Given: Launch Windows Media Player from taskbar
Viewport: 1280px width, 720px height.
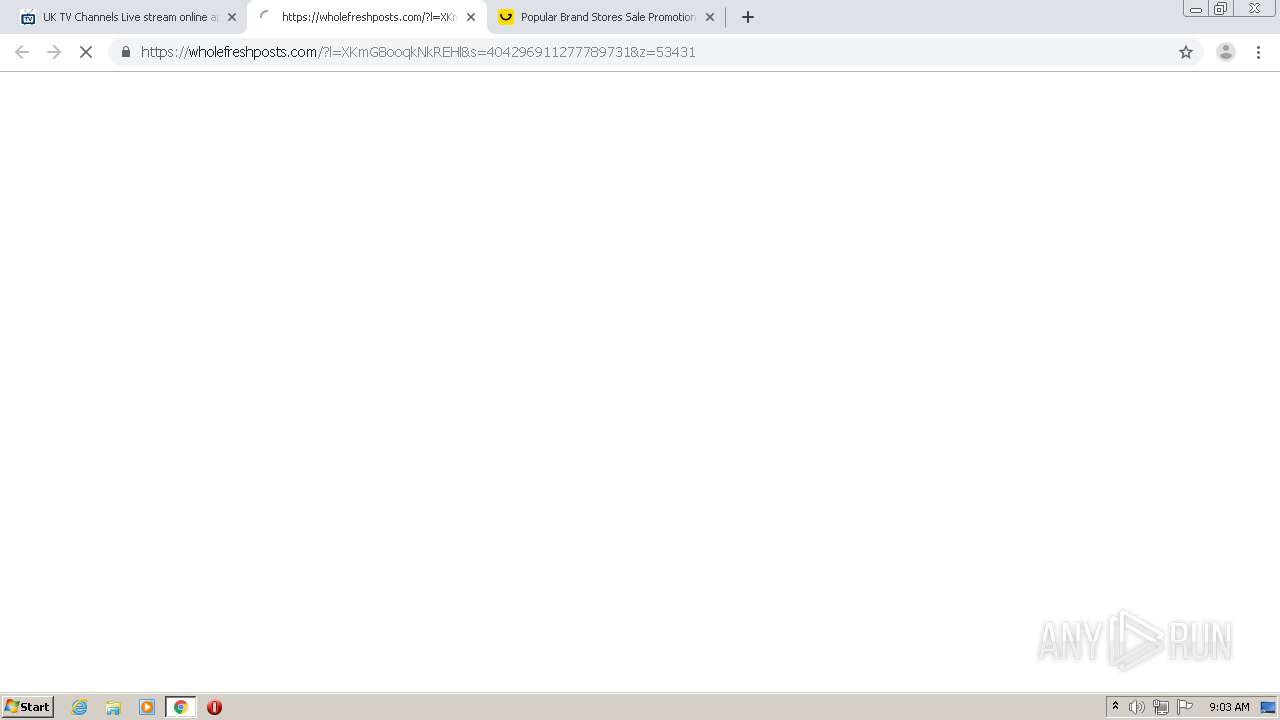Looking at the screenshot, I should [x=147, y=707].
